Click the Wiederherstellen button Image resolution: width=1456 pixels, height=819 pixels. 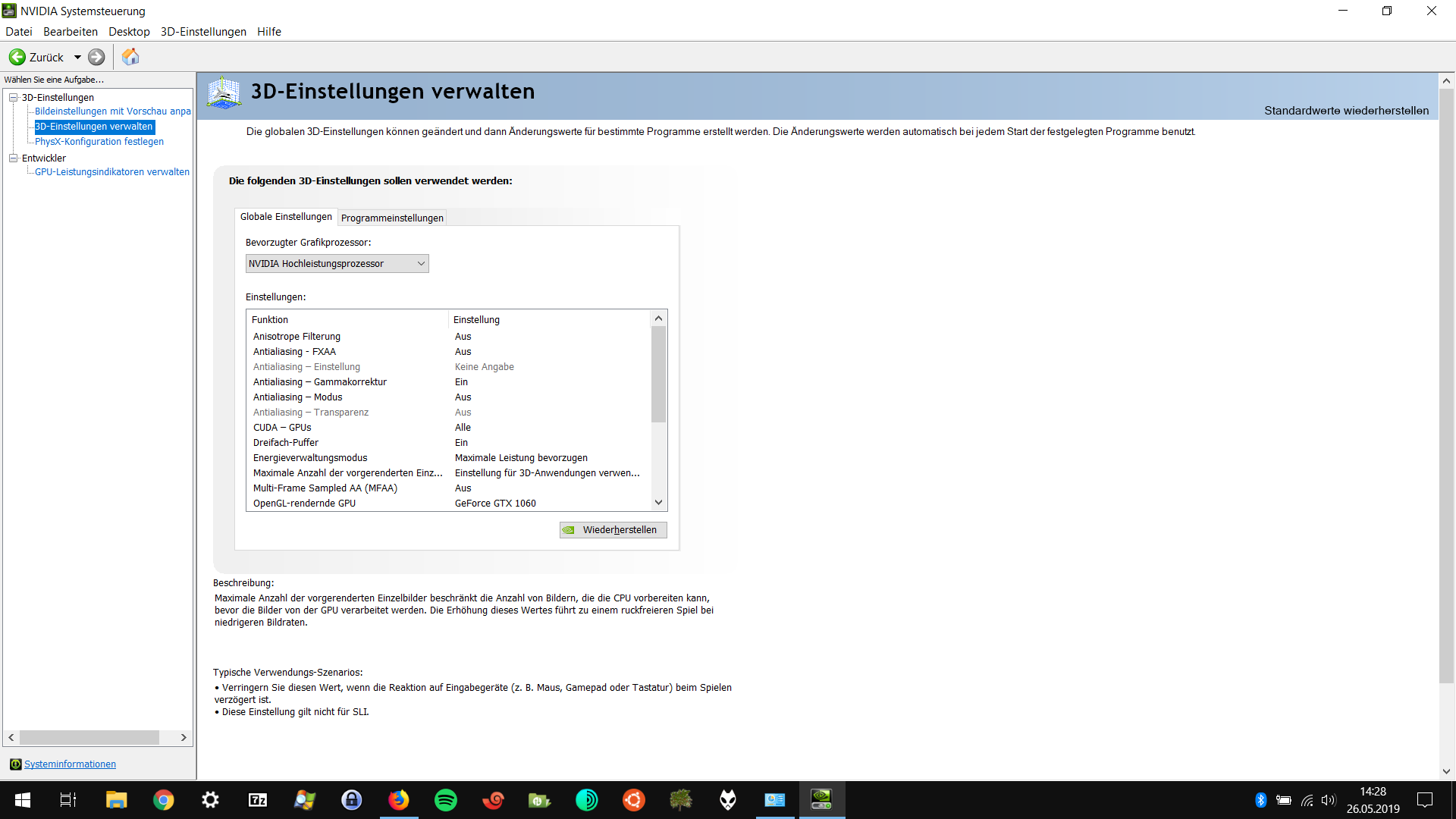613,530
